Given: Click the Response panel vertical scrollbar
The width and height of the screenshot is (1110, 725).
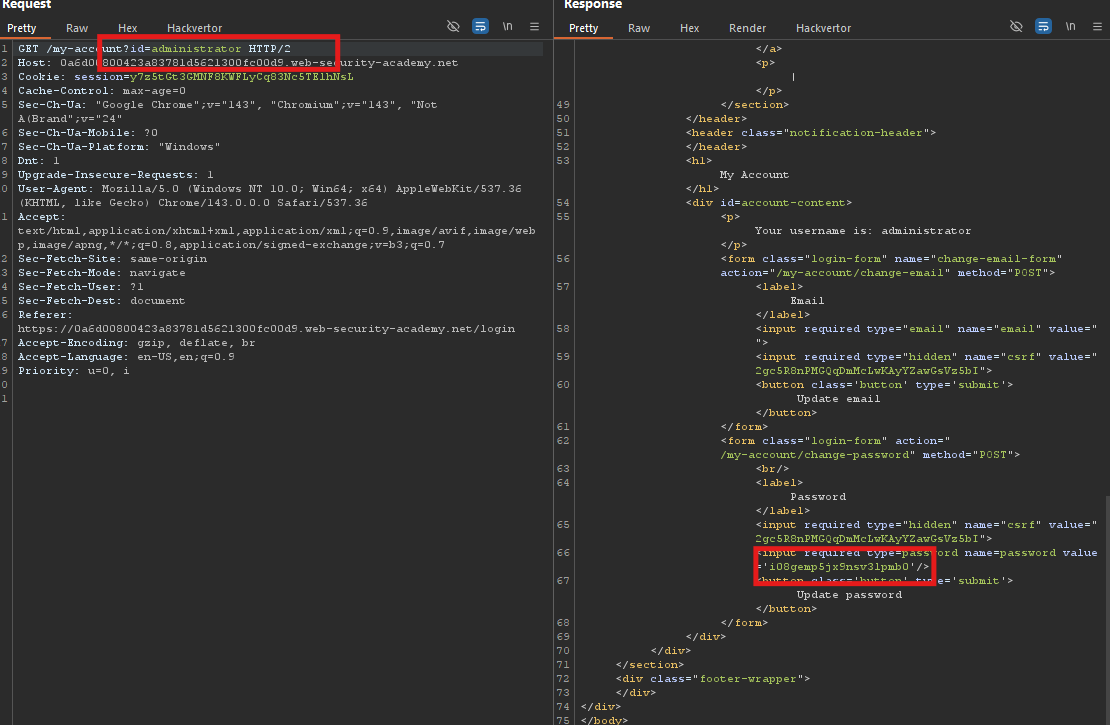Looking at the screenshot, I should click(x=1107, y=609).
